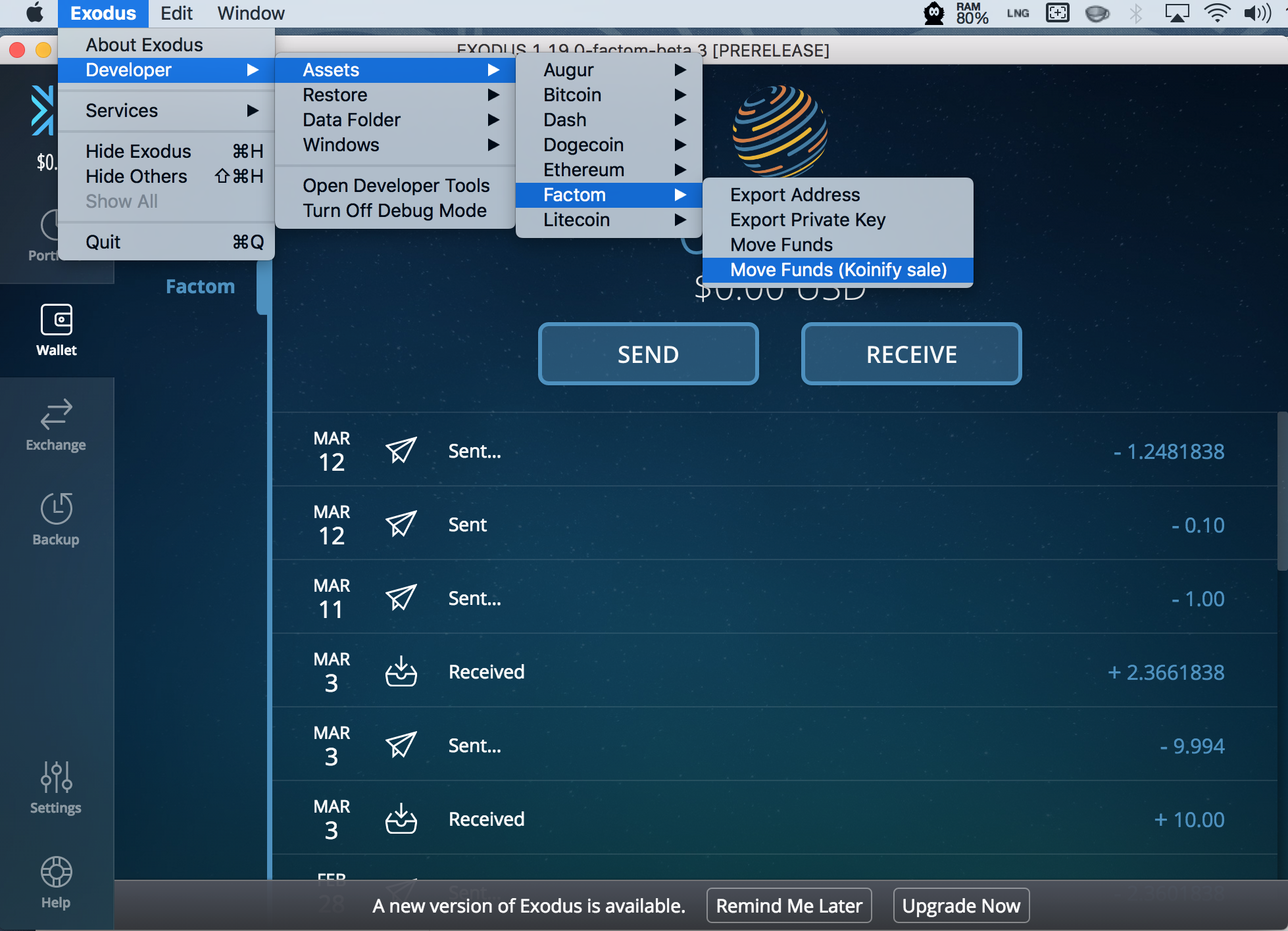This screenshot has height=931, width=1288.
Task: Expand the Dogecoin asset submenu
Action: pos(609,145)
